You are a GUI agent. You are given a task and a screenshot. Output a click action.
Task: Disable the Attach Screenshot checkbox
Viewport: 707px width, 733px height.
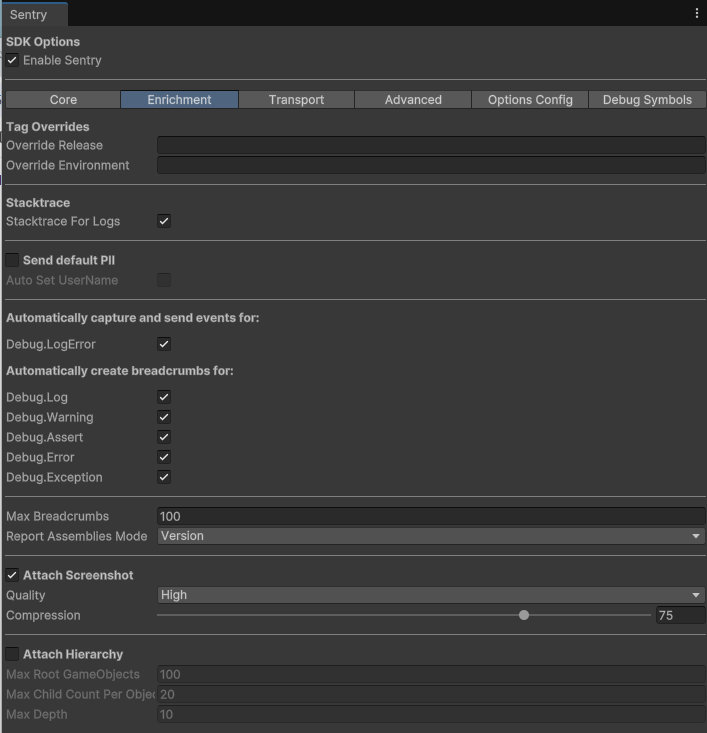12,575
